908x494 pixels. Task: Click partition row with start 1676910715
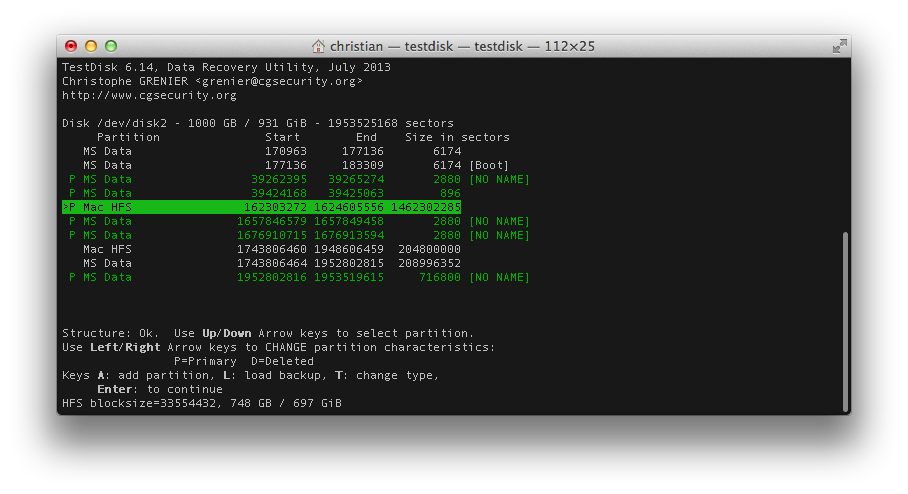[299, 235]
